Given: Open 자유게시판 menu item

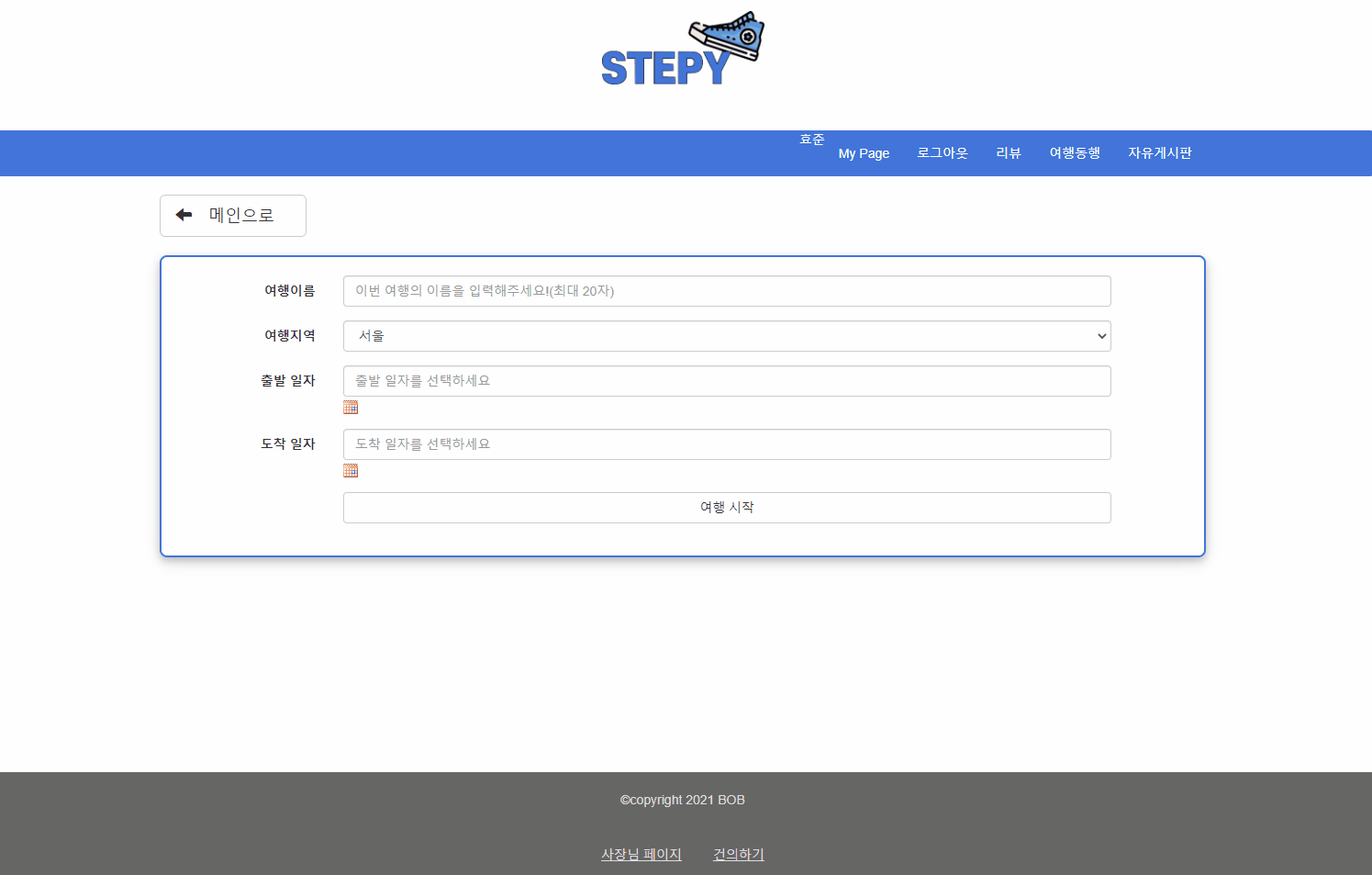Looking at the screenshot, I should click(x=1160, y=153).
